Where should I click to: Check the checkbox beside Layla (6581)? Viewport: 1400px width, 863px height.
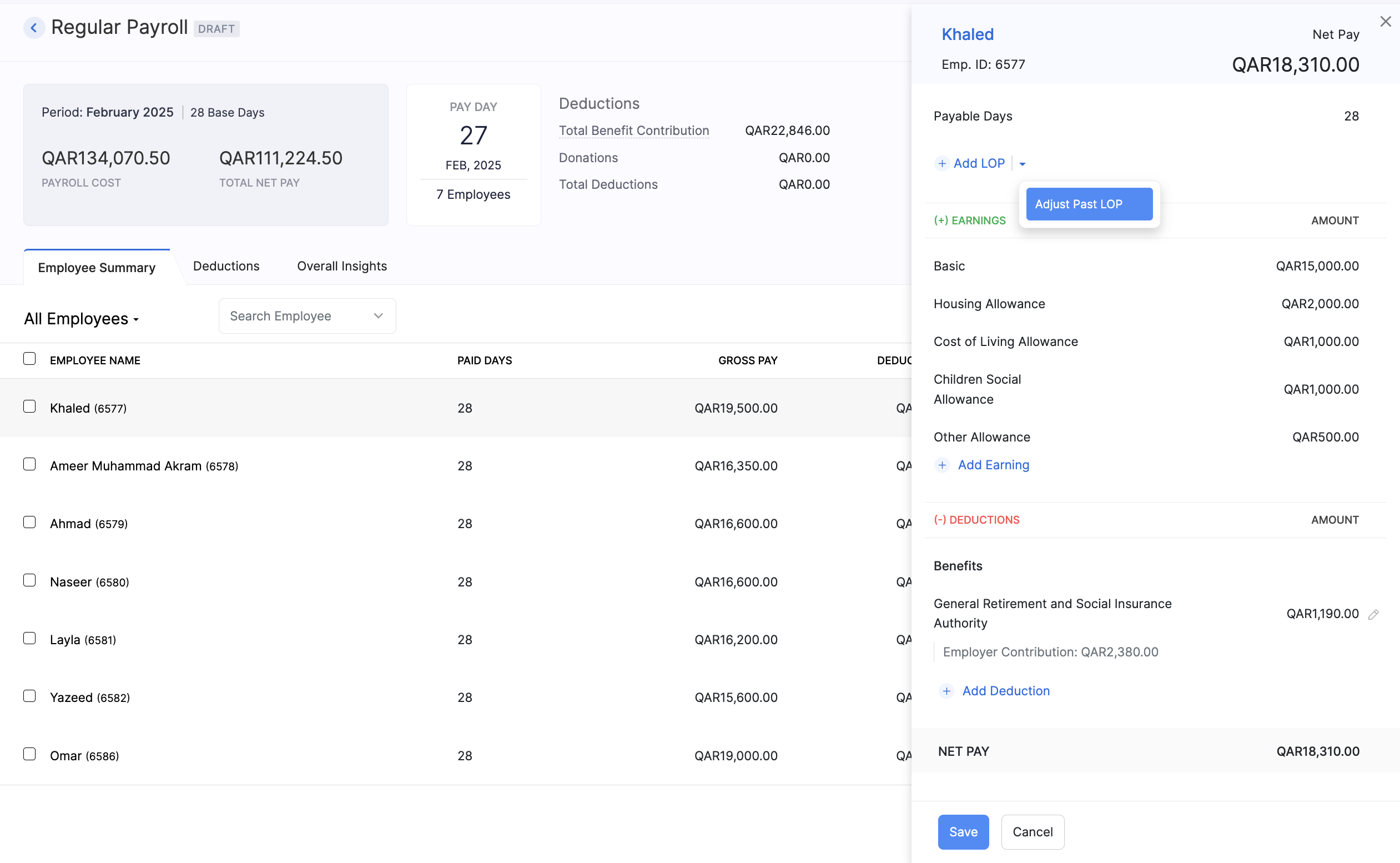pyautogui.click(x=29, y=638)
